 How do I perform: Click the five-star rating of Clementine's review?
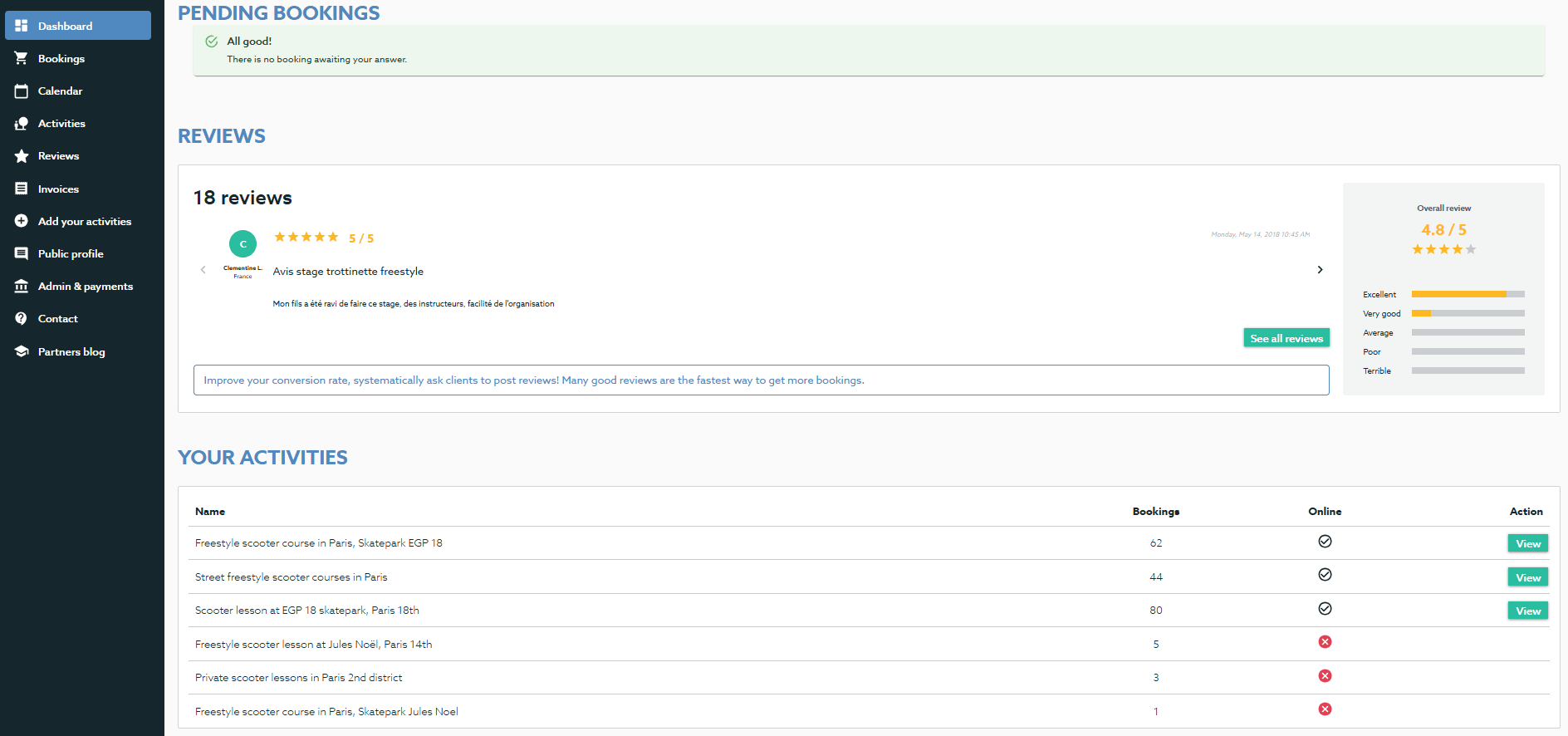coord(306,237)
